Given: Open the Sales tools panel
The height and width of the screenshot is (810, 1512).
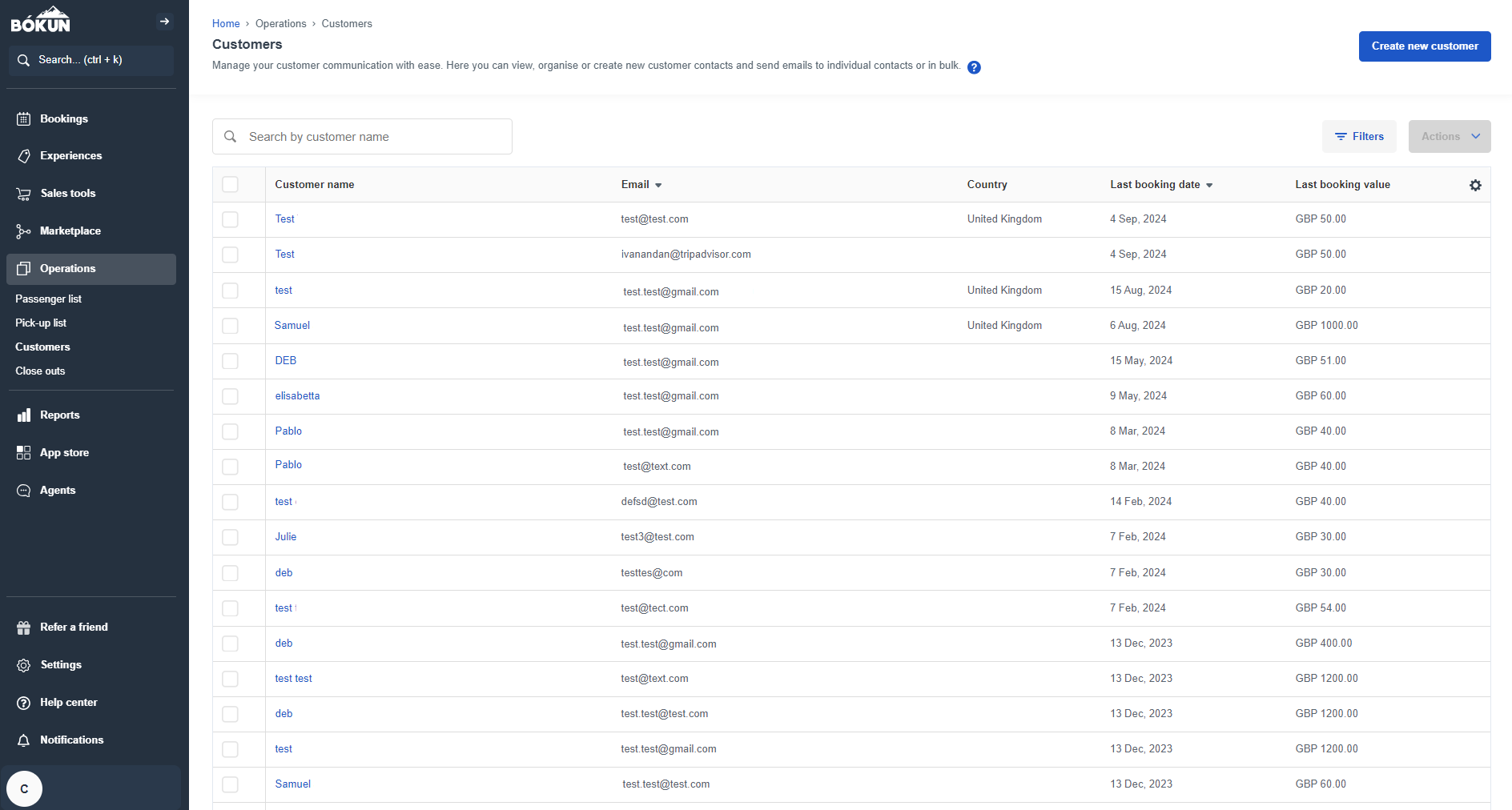Looking at the screenshot, I should tap(25, 193).
